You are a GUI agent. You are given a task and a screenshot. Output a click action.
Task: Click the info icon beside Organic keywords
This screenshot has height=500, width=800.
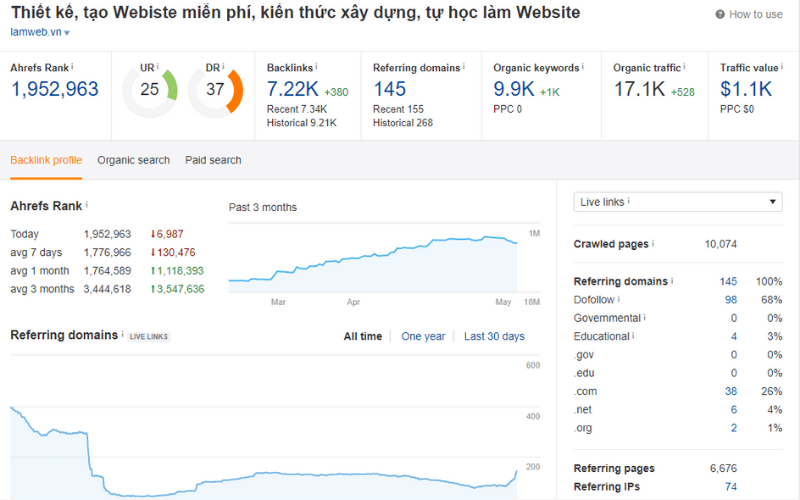pos(583,66)
